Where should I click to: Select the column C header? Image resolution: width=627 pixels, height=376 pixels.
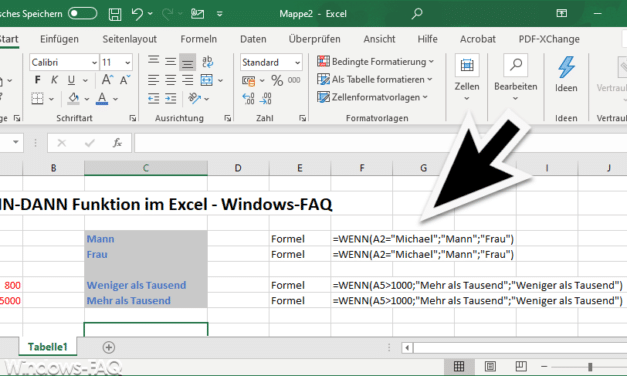point(146,168)
